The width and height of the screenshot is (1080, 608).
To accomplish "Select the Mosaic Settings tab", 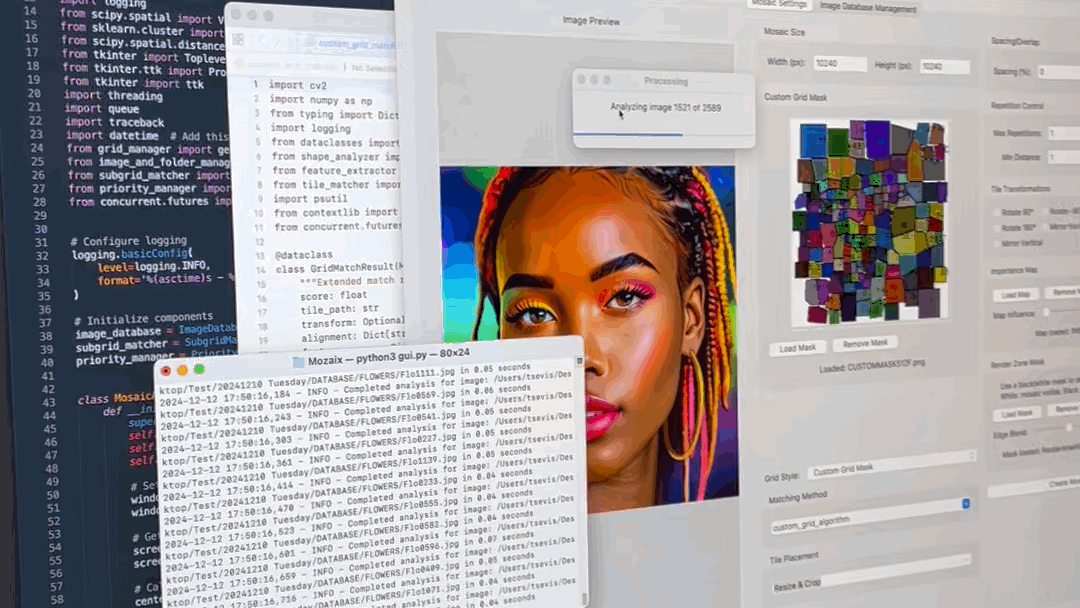I will 780,4.
